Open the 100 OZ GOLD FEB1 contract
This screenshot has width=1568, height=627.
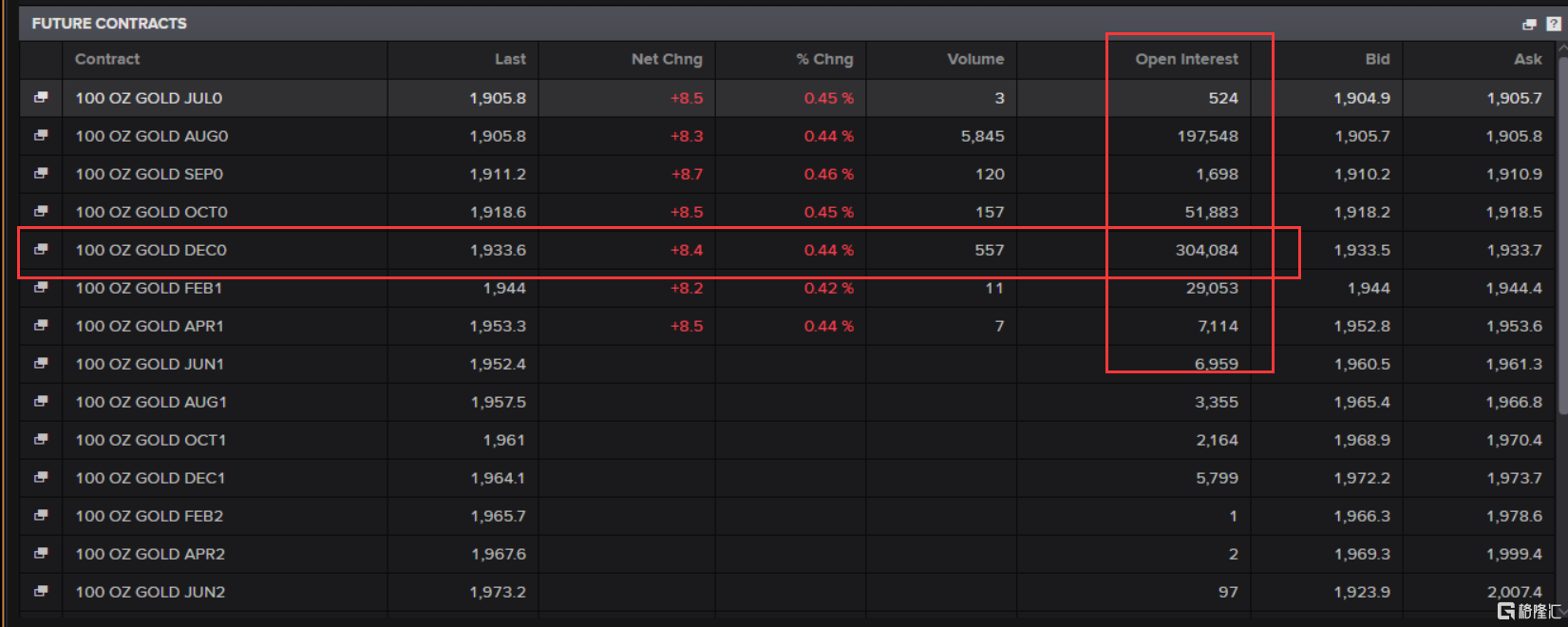(x=149, y=288)
